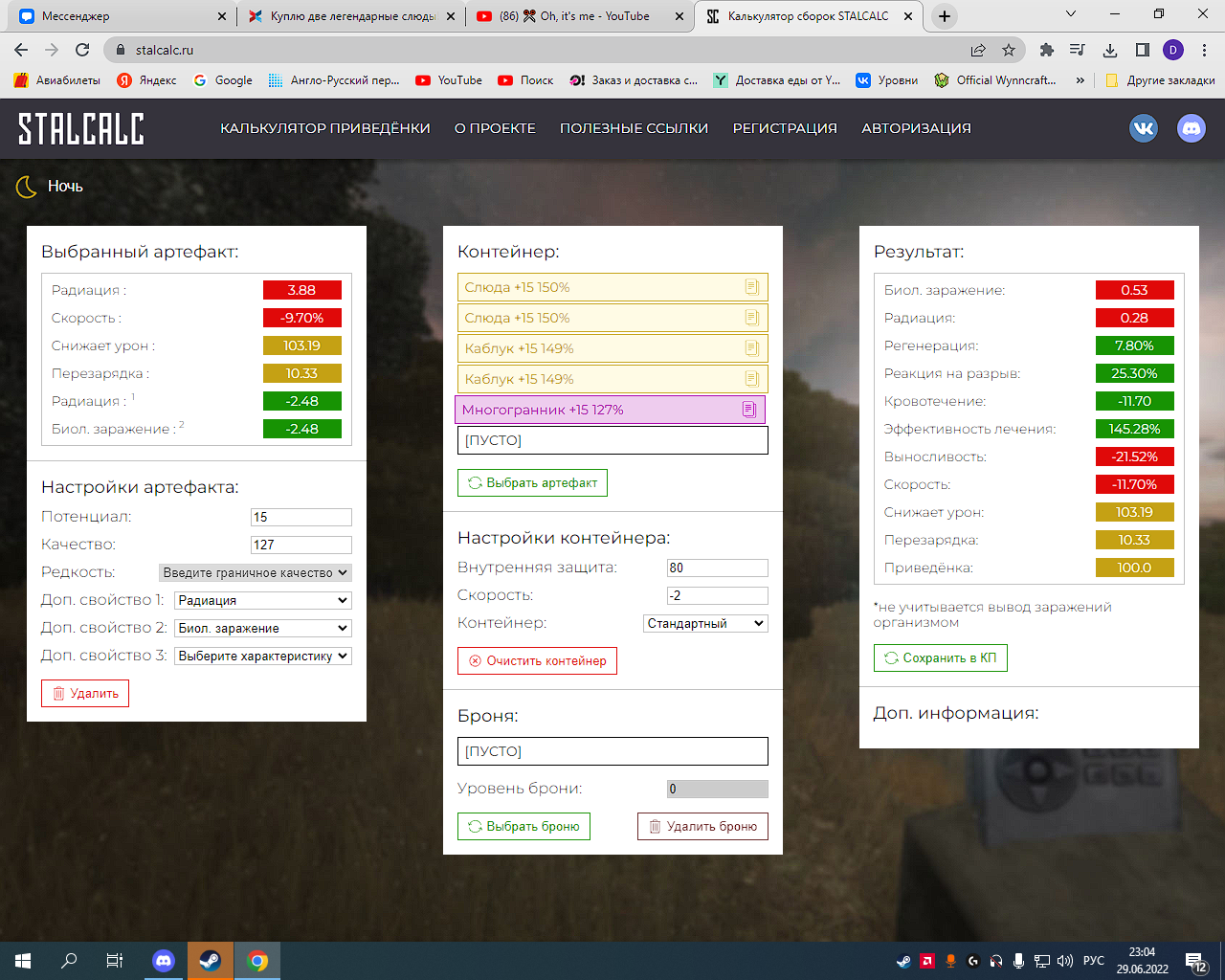1225x980 pixels.
Task: Select Многогранник +15 127% container row
Action: coord(610,410)
